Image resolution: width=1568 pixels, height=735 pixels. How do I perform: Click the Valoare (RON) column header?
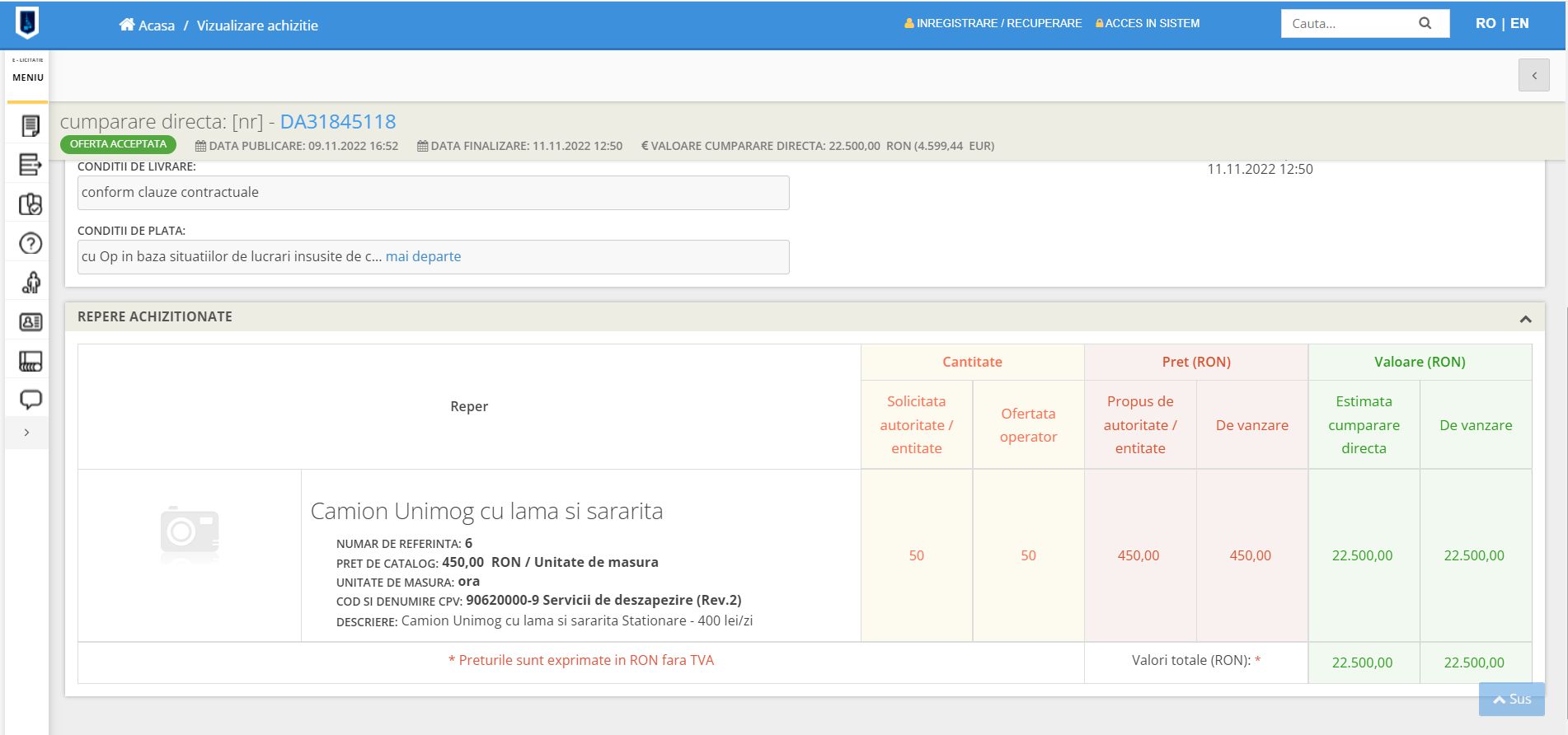(x=1420, y=362)
